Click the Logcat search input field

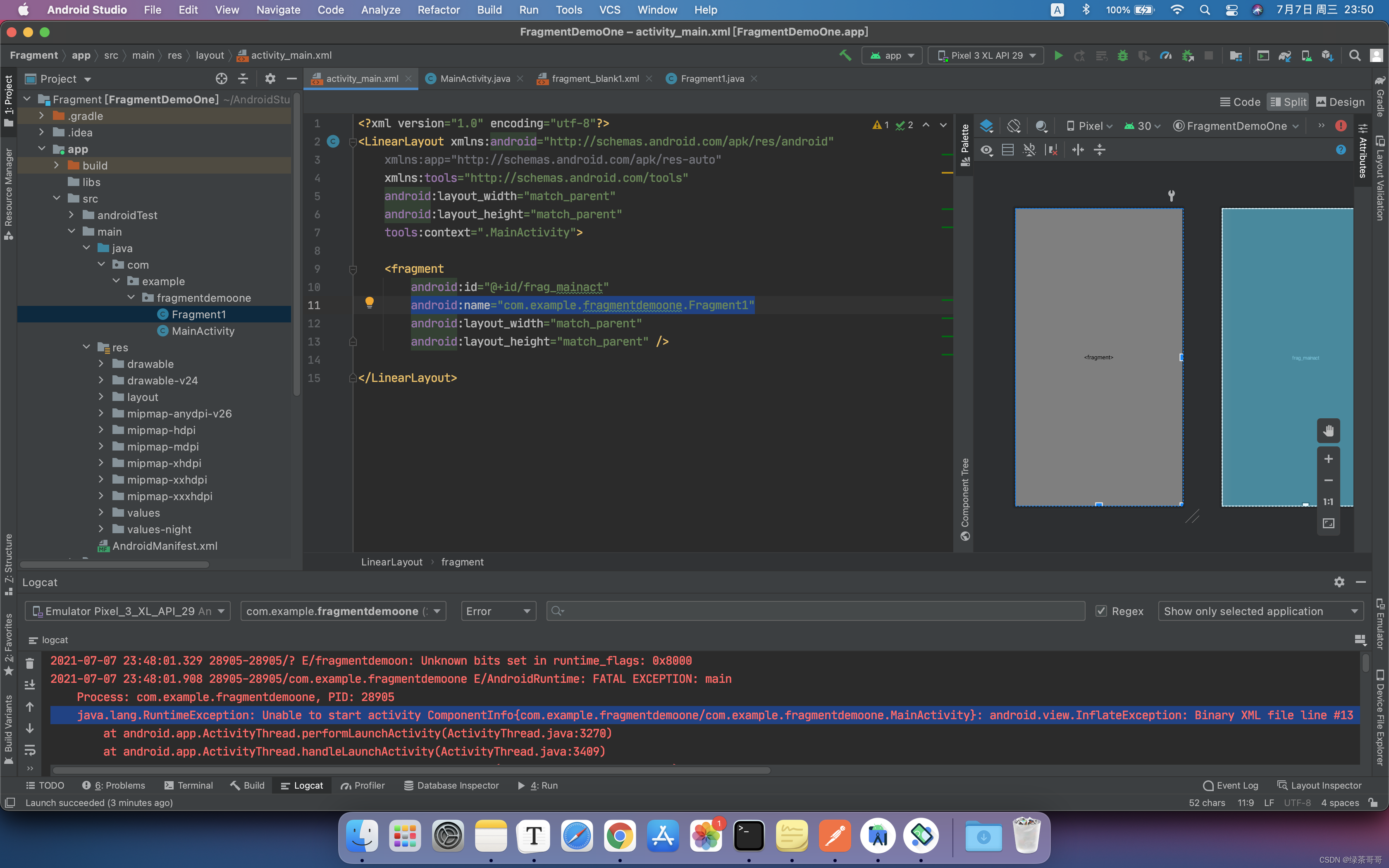[815, 611]
